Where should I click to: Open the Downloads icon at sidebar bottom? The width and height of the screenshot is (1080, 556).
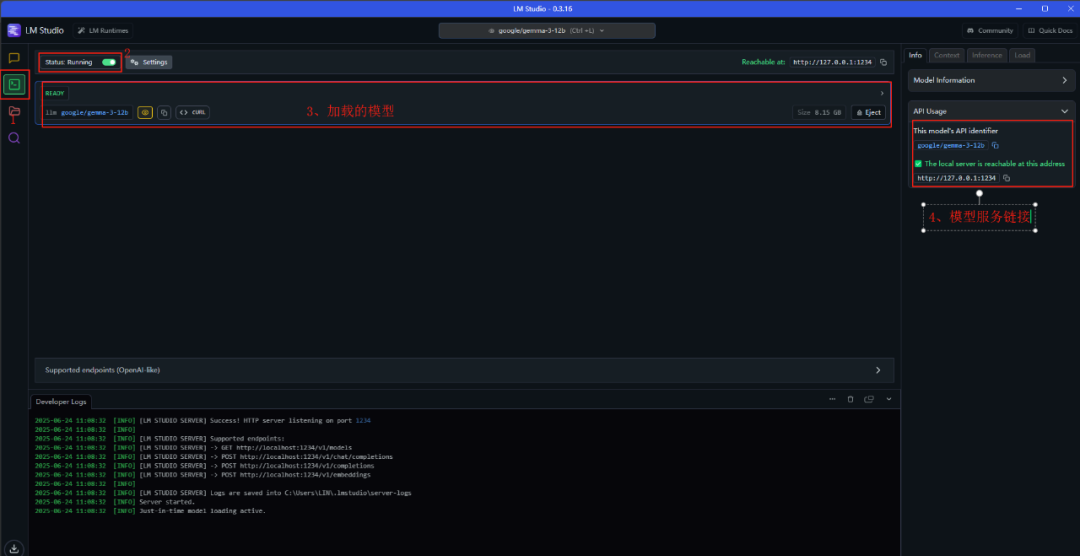pyautogui.click(x=14, y=548)
